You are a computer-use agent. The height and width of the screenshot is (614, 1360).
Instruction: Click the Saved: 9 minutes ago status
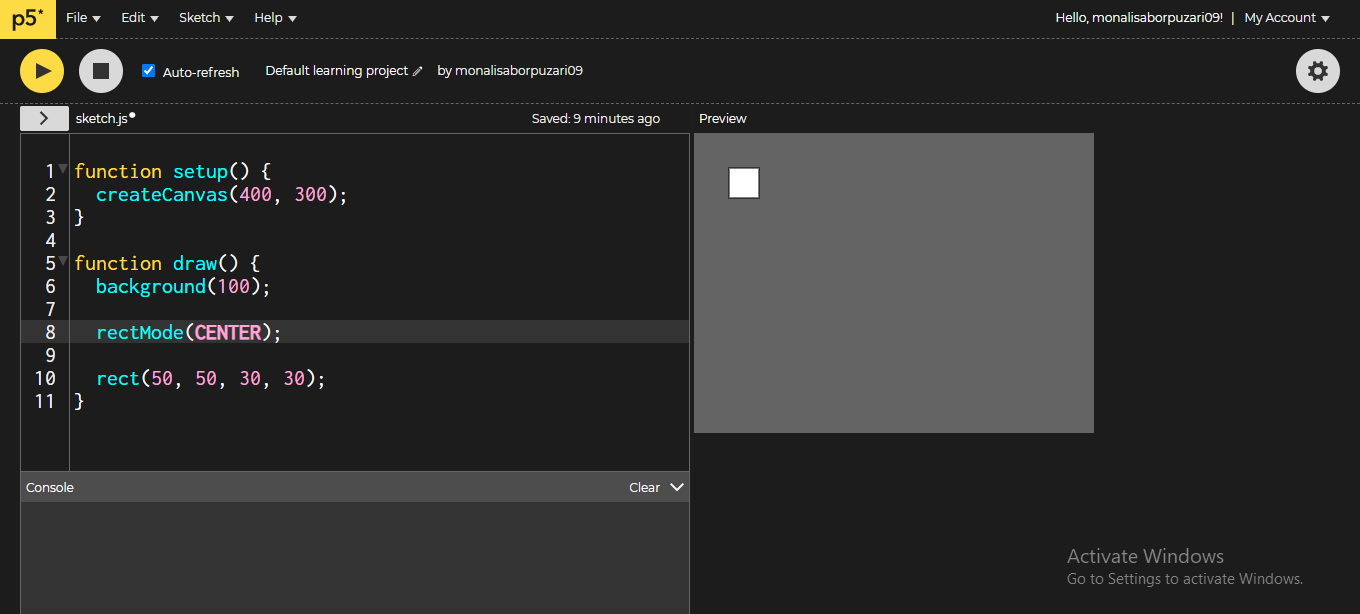pyautogui.click(x=596, y=118)
